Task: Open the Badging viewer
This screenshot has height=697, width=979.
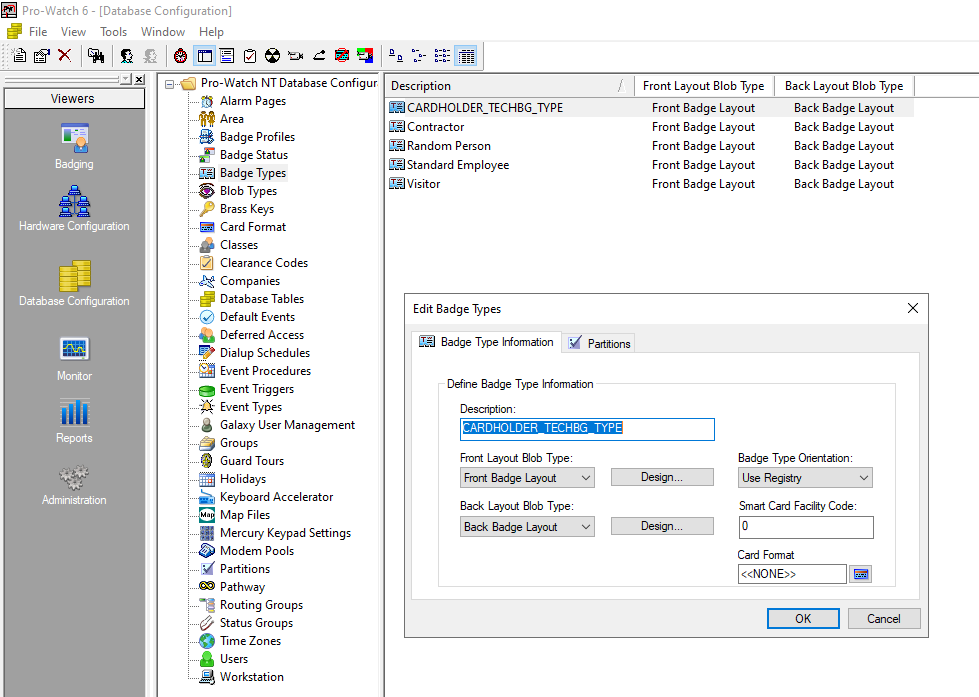Action: coord(74,145)
